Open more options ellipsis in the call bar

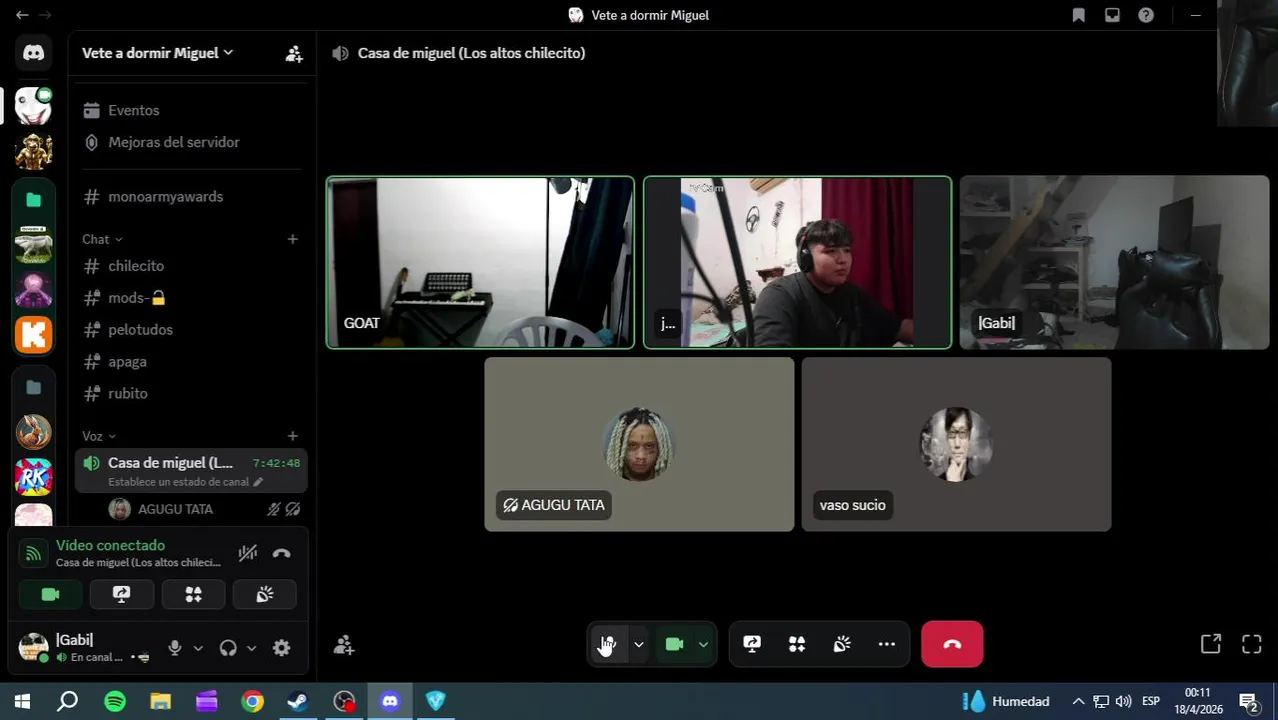(x=887, y=645)
